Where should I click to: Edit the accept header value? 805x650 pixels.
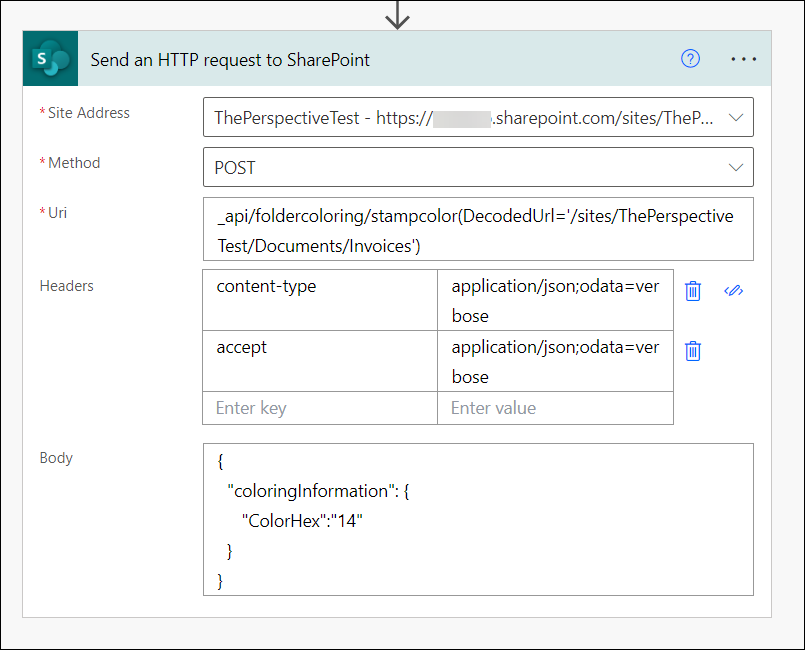(555, 361)
